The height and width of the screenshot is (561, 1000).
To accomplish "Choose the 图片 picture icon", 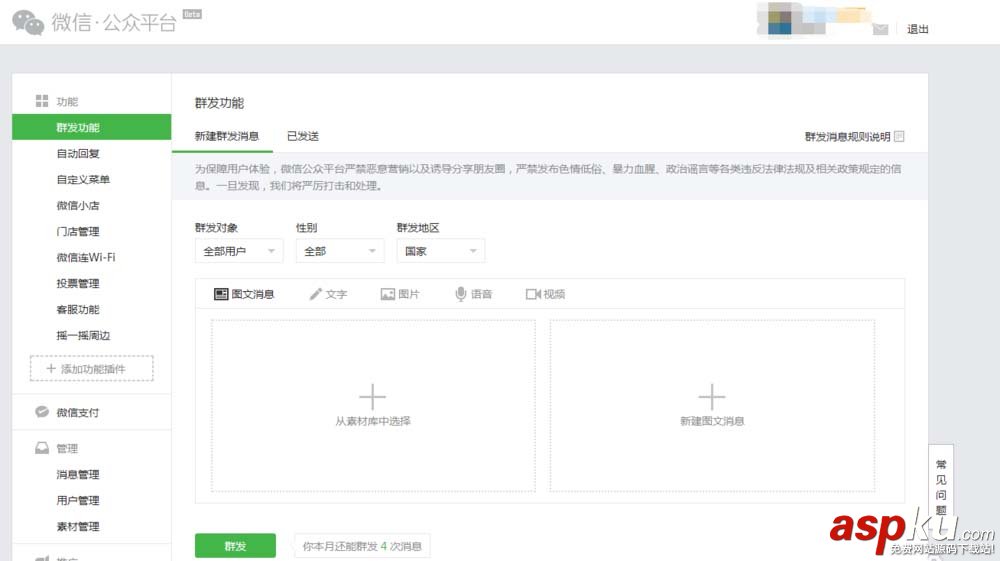I will coord(388,294).
